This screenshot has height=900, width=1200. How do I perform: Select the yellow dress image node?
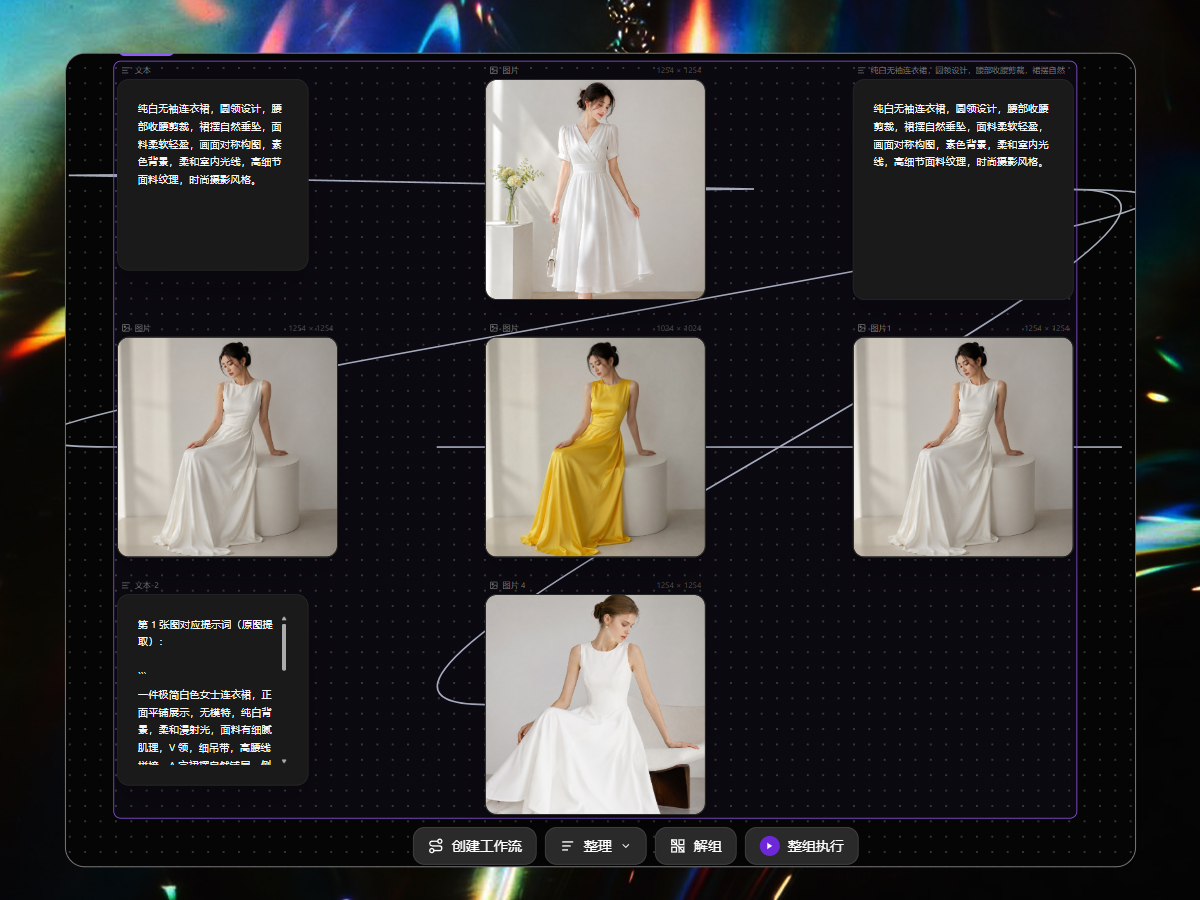[595, 447]
